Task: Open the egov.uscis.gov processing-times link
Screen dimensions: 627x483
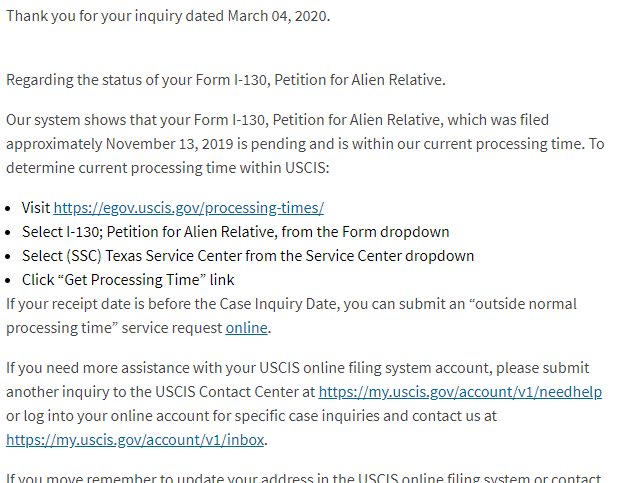Action: (x=188, y=208)
